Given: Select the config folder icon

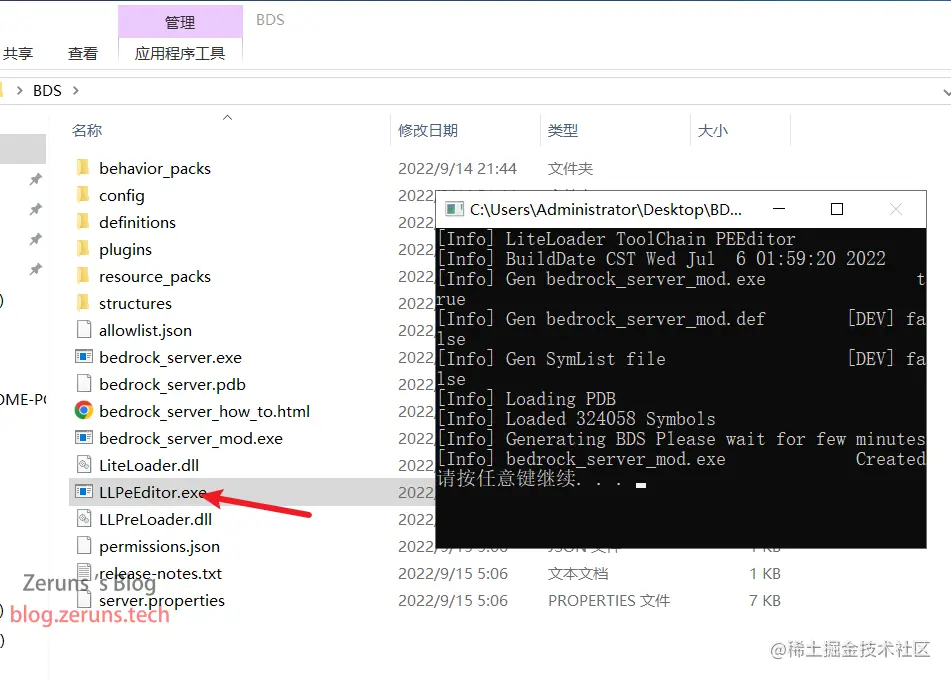Looking at the screenshot, I should [84, 195].
